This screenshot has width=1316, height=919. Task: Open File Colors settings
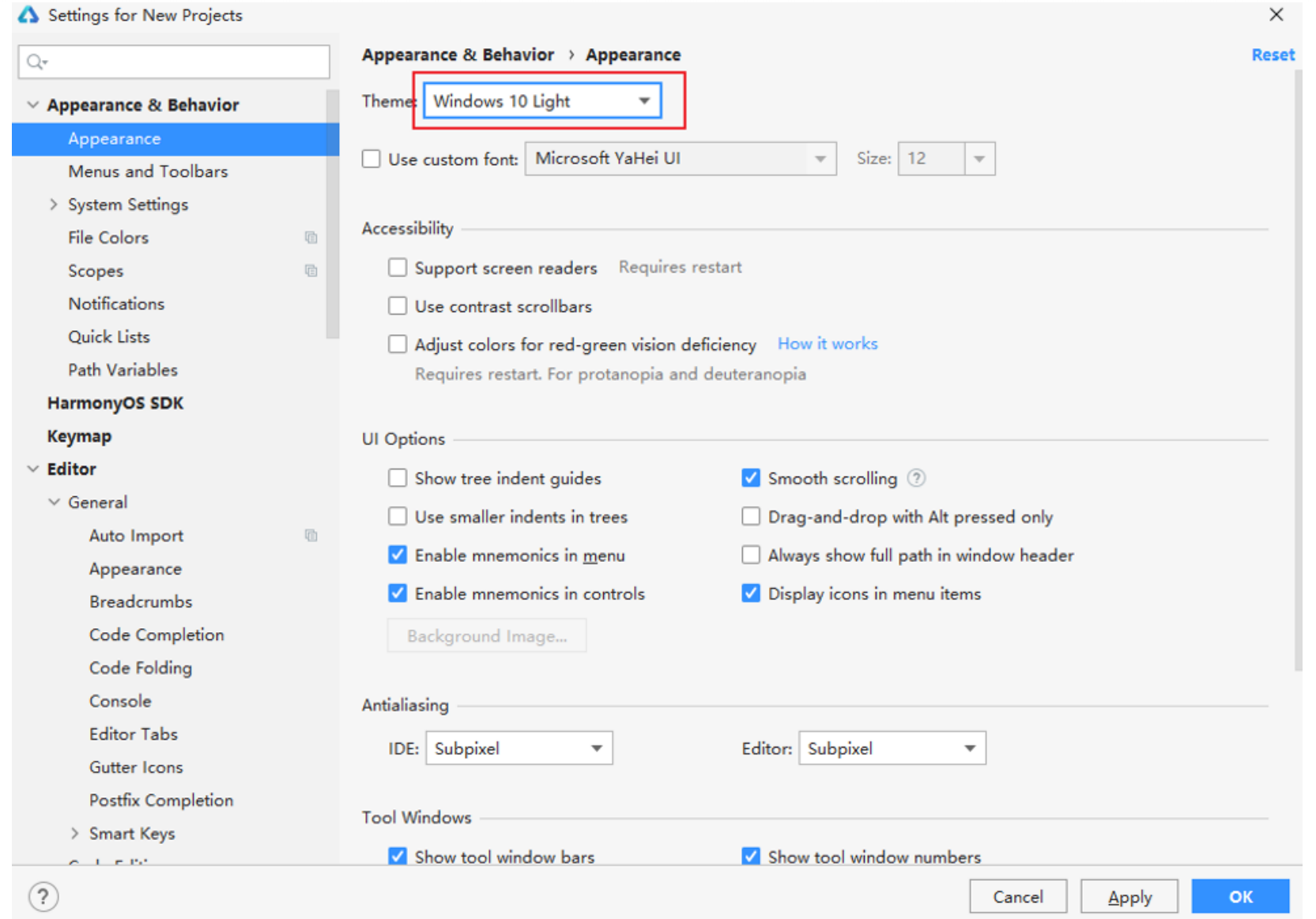tap(108, 237)
